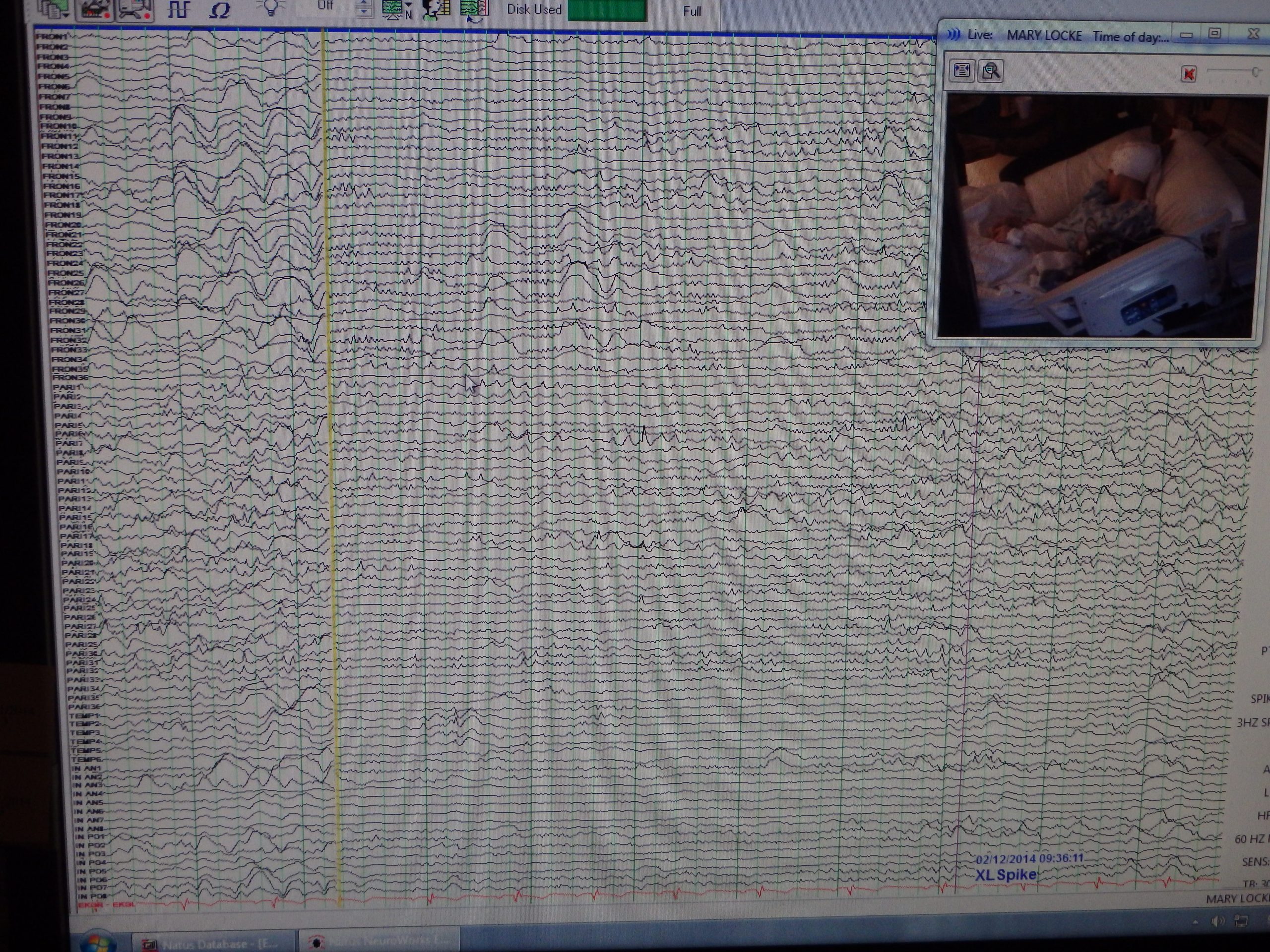The width and height of the screenshot is (1270, 952).
Task: Click the EEG trace refresh icon
Action: (474, 9)
